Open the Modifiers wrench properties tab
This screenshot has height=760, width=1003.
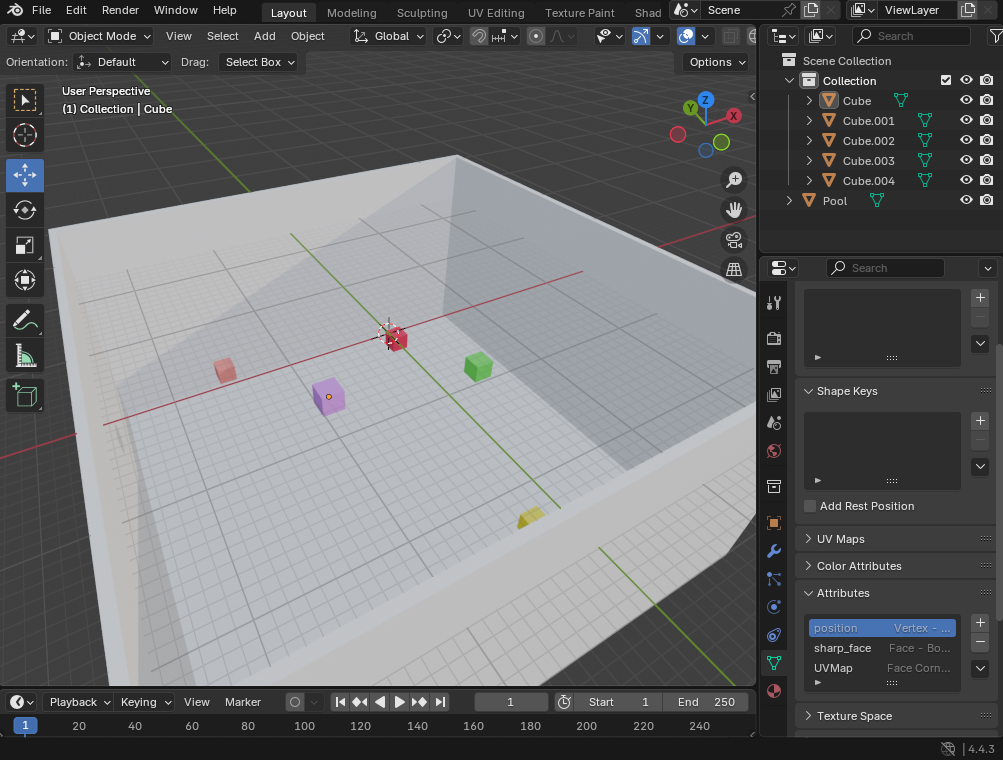point(773,551)
